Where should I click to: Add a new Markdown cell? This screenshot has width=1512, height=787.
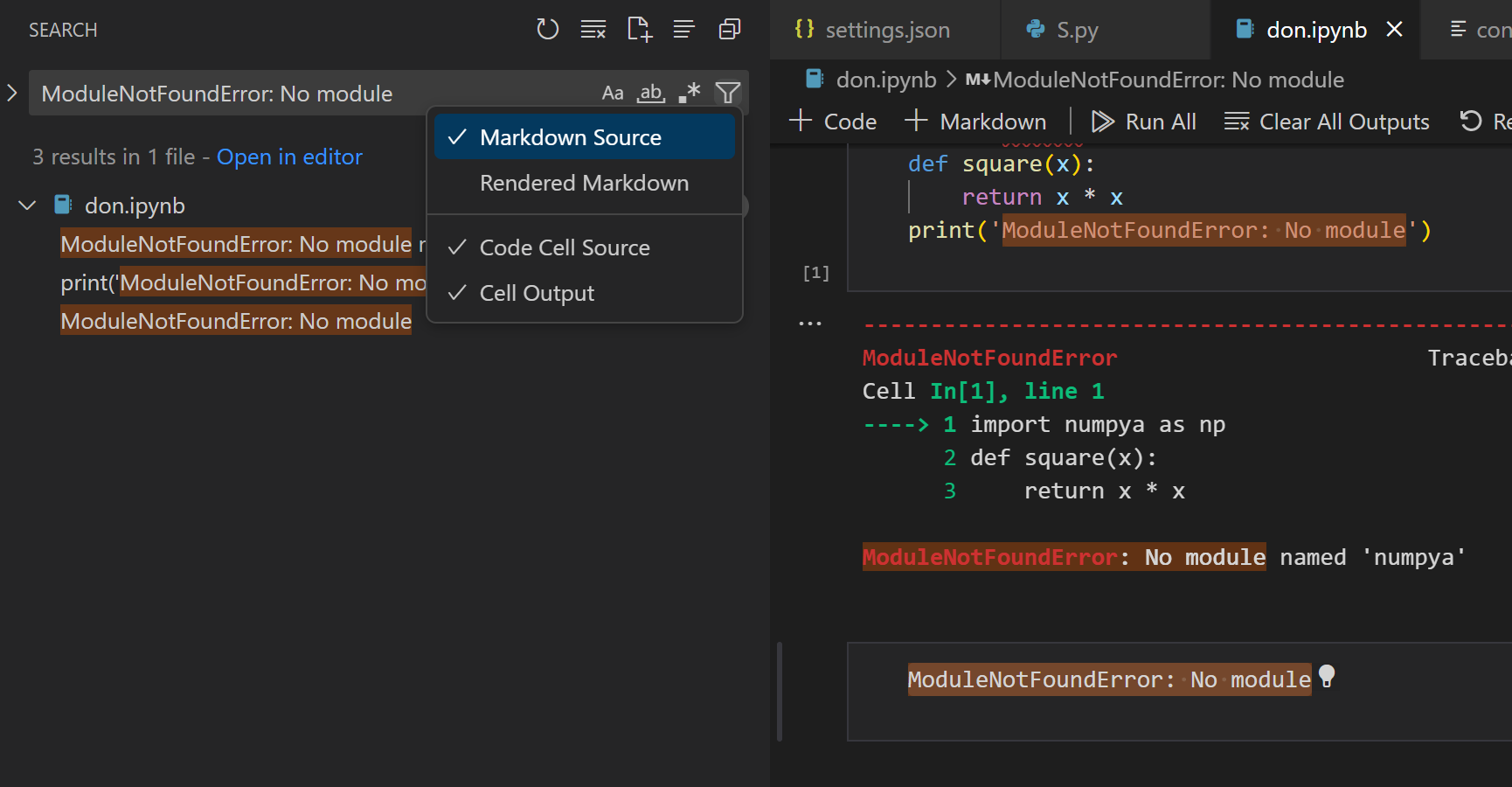976,122
